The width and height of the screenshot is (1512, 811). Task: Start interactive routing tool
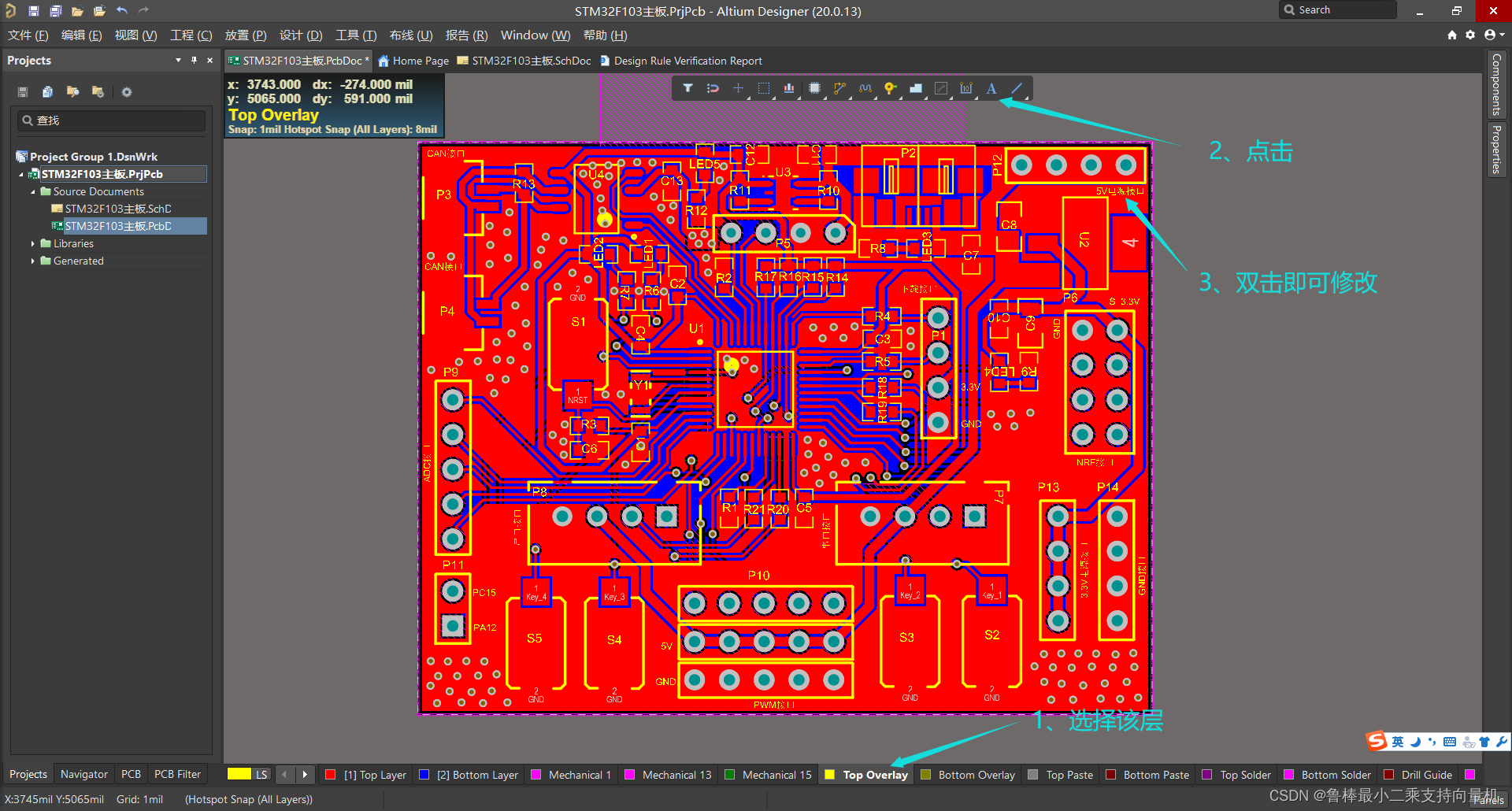point(839,88)
